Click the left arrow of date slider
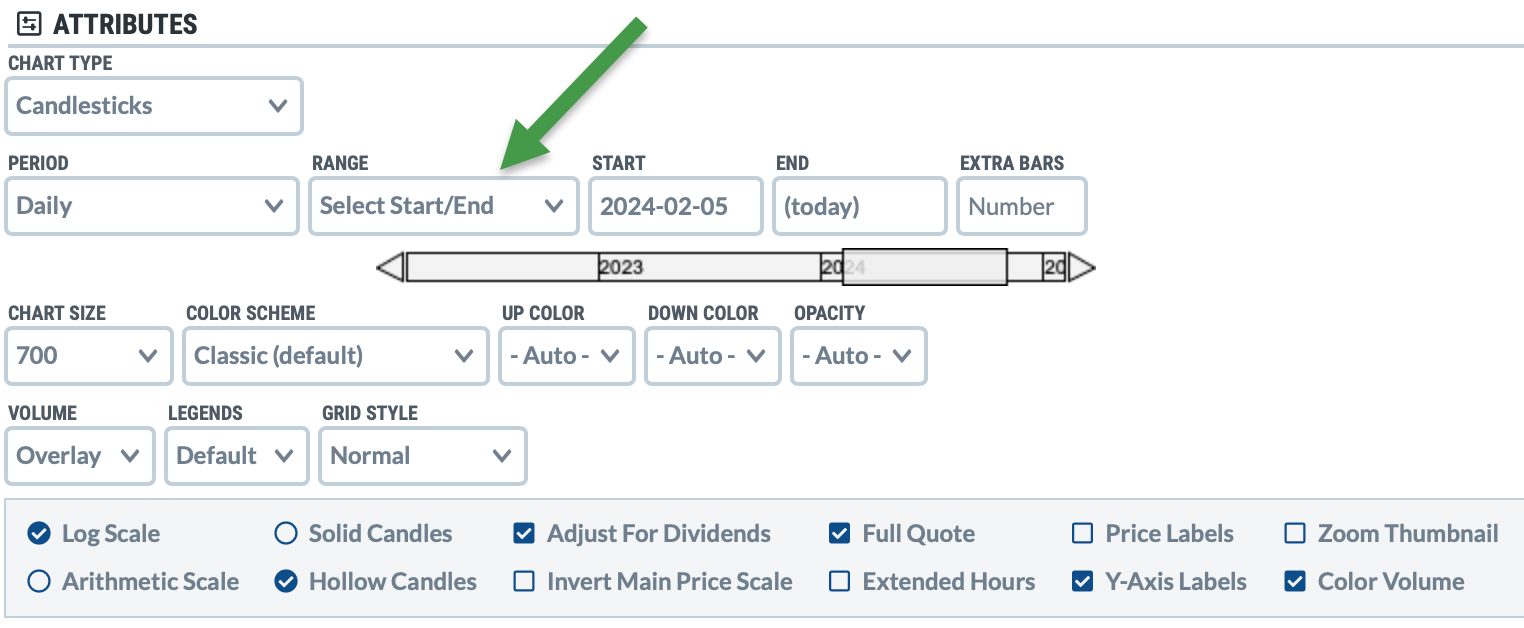This screenshot has width=1524, height=628. pos(391,267)
